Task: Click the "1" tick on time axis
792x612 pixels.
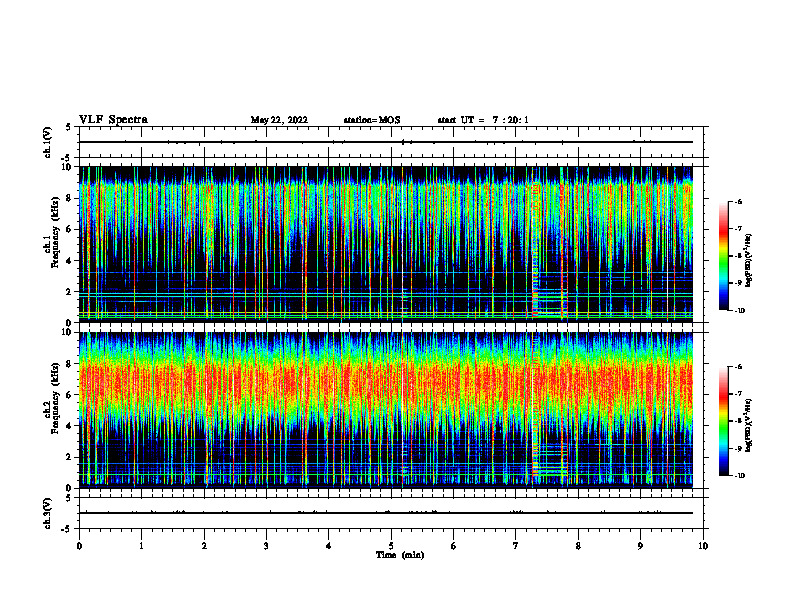Action: tap(141, 546)
